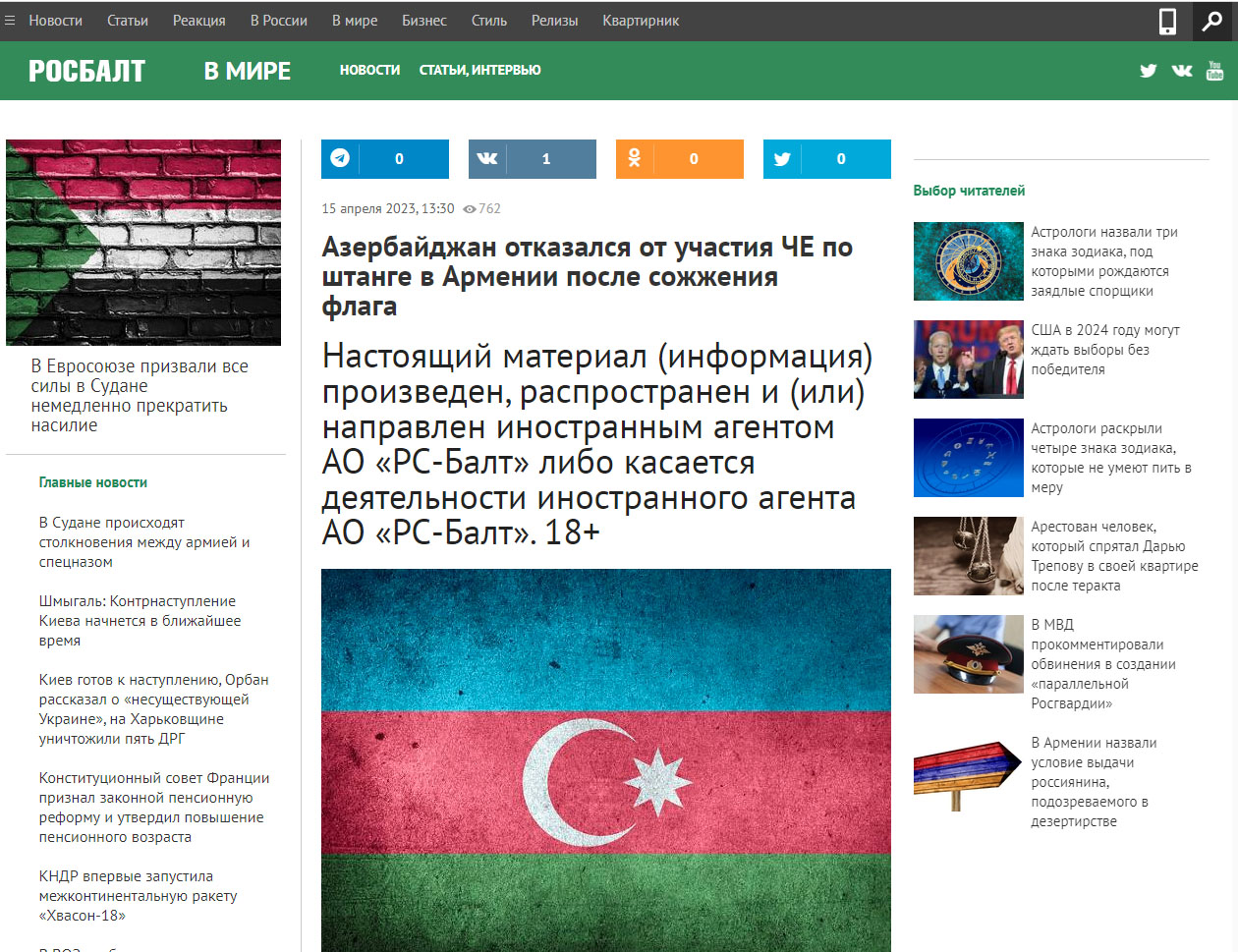Share article via Odnoklassniki button
This screenshot has width=1238, height=952.
tap(679, 159)
